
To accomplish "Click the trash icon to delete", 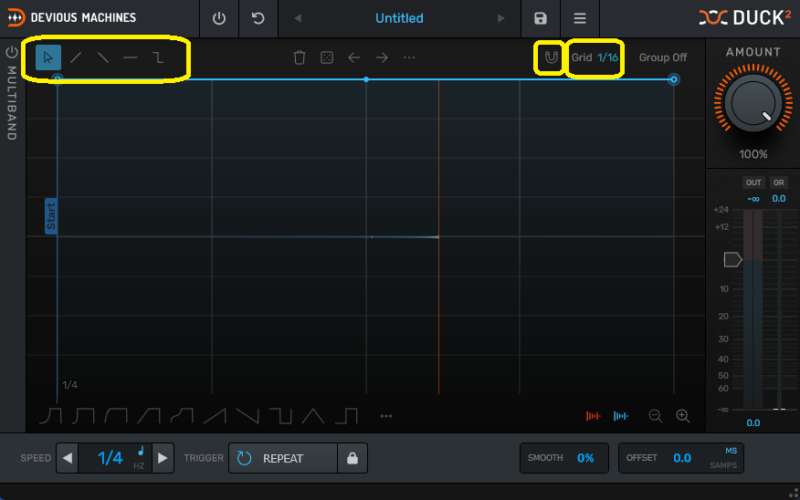I will pos(299,58).
